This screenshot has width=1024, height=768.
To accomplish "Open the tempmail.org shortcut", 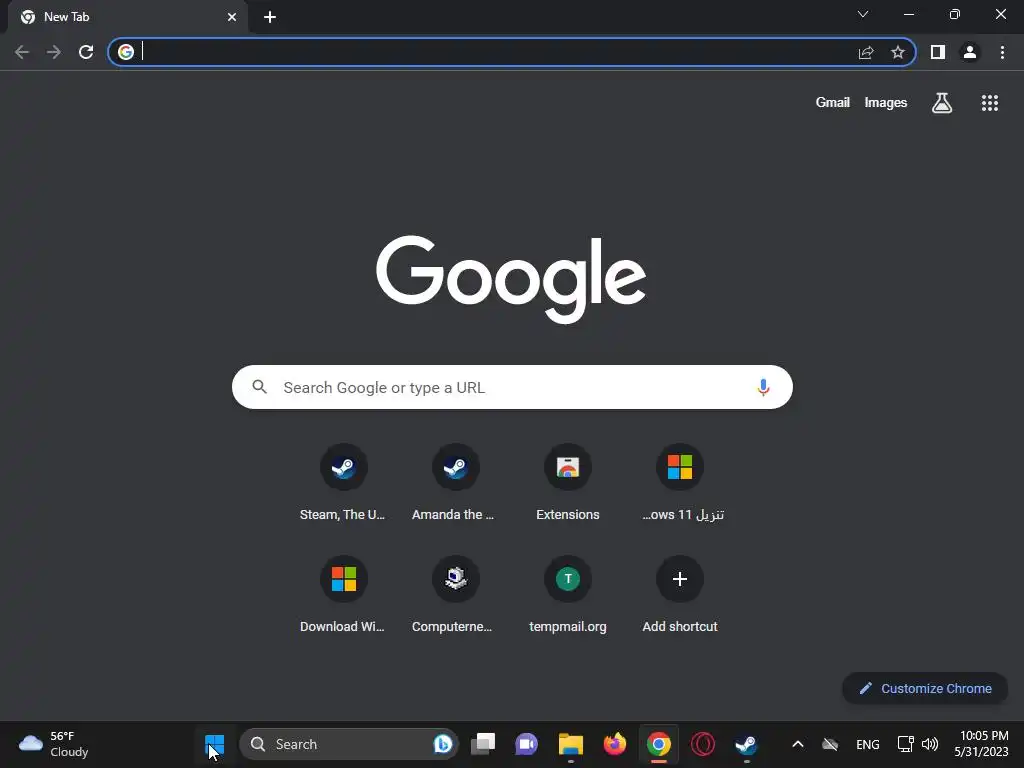I will pyautogui.click(x=568, y=596).
